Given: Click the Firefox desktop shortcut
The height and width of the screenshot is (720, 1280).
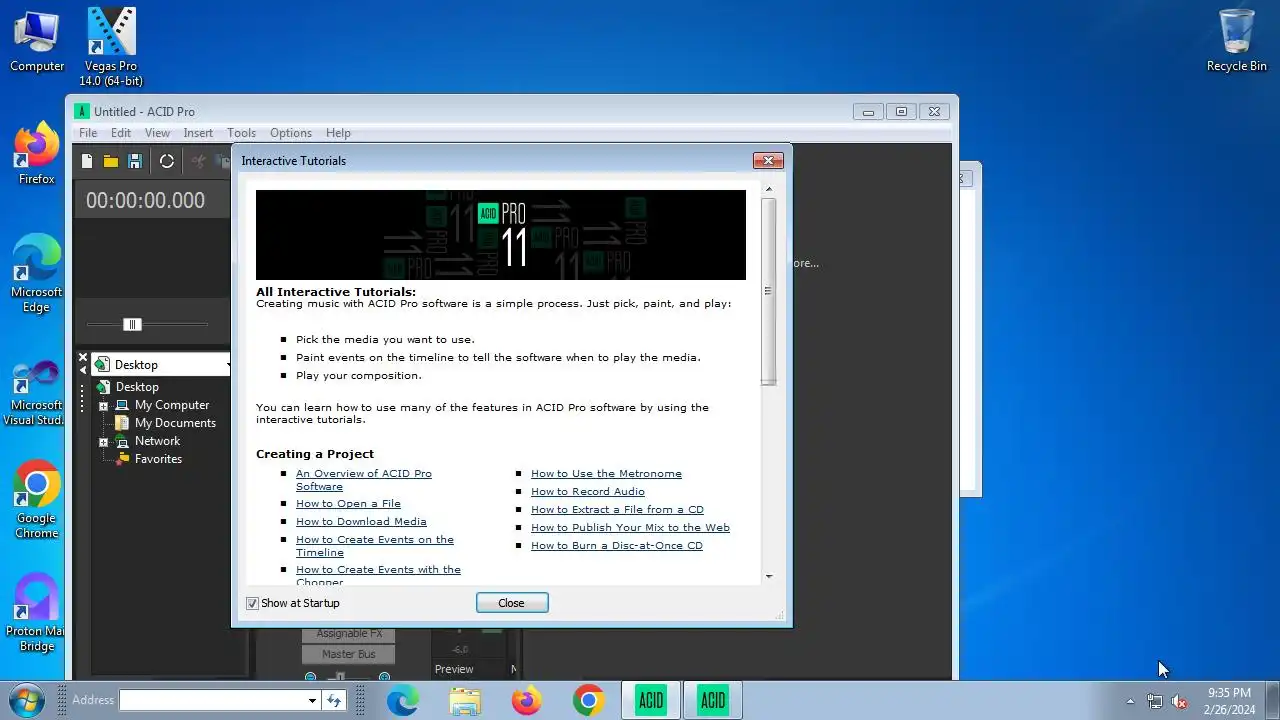Looking at the screenshot, I should click(x=37, y=153).
